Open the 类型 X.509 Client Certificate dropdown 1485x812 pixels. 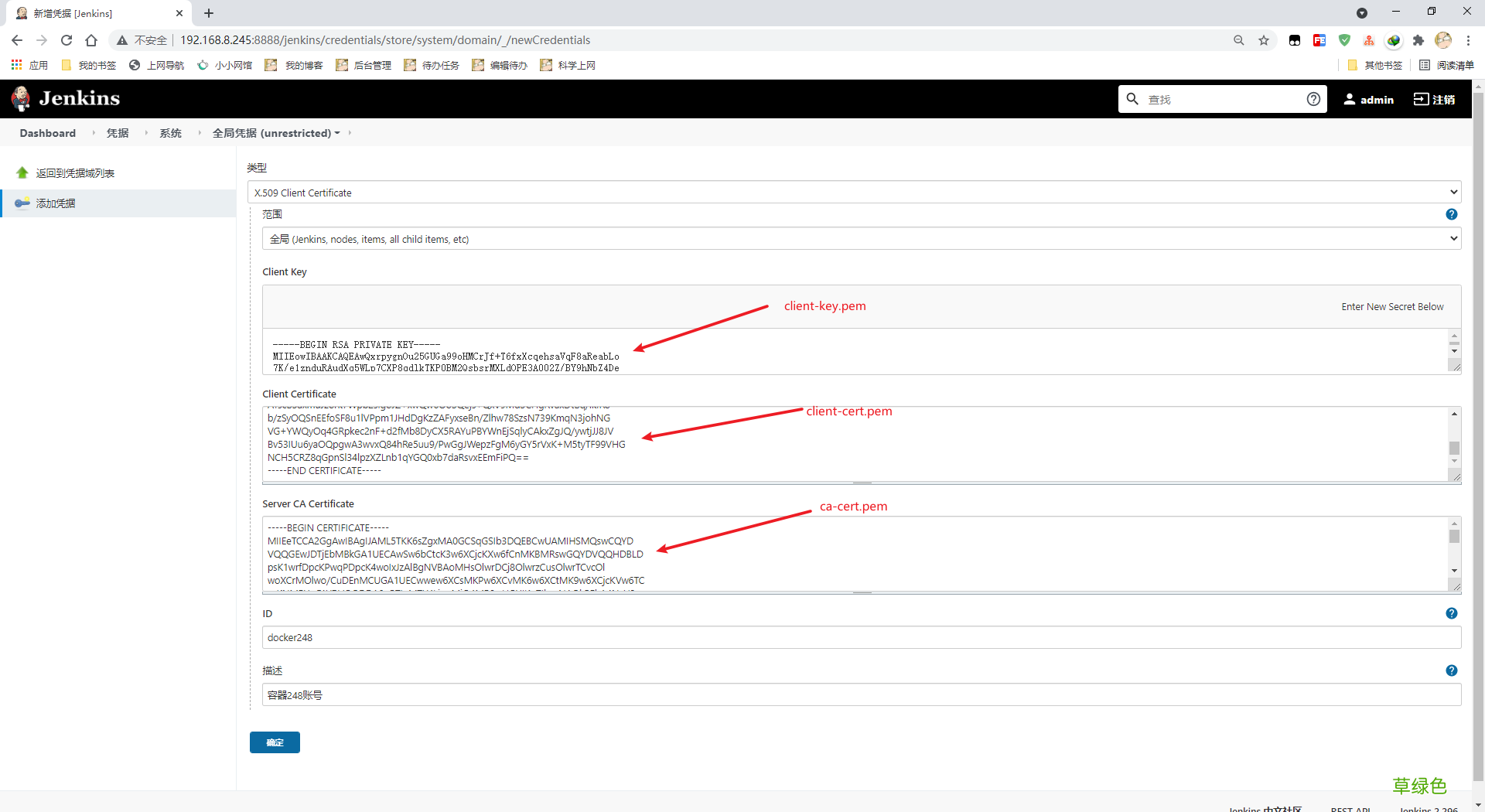(x=854, y=193)
